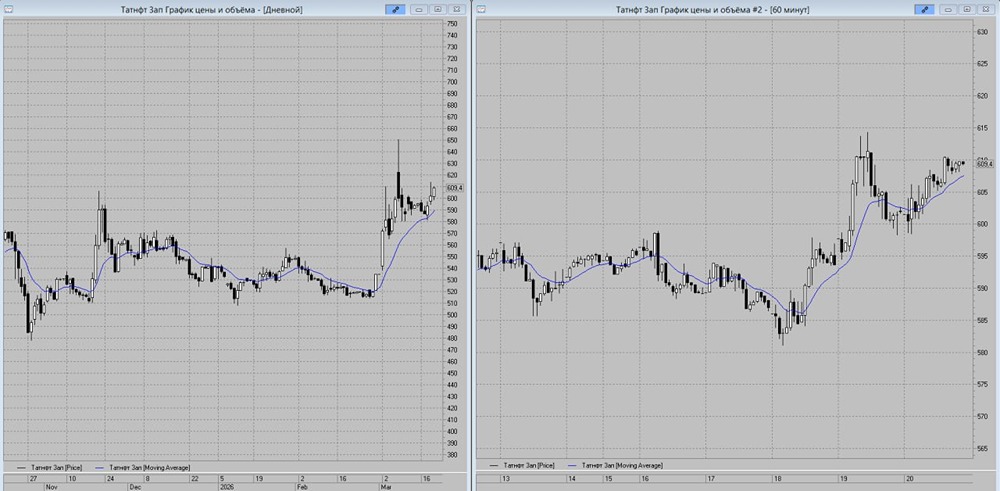
Task: Toggle the pin icon in the daily chart title bar
Action: 395,10
